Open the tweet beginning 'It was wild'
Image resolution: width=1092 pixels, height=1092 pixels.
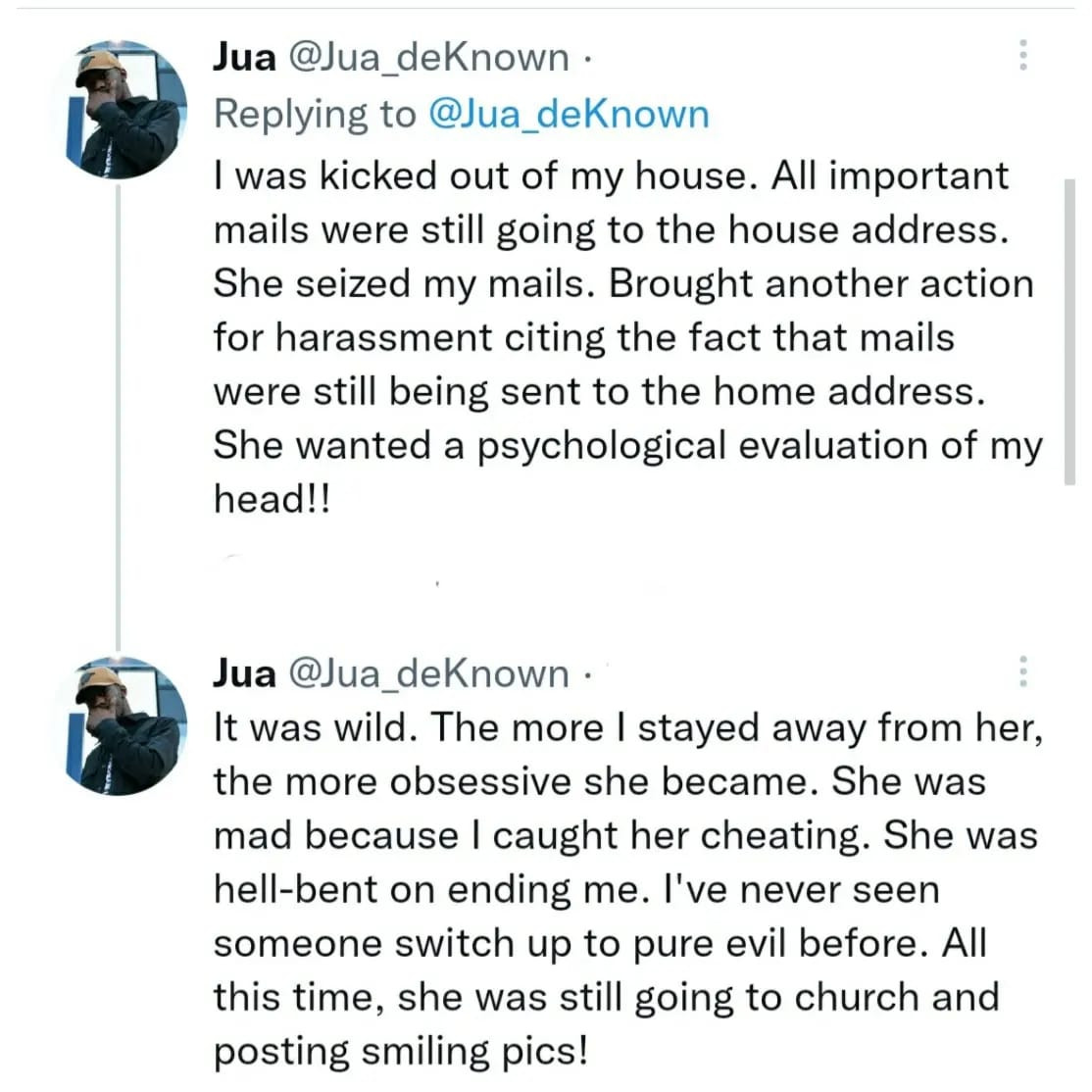[626, 889]
